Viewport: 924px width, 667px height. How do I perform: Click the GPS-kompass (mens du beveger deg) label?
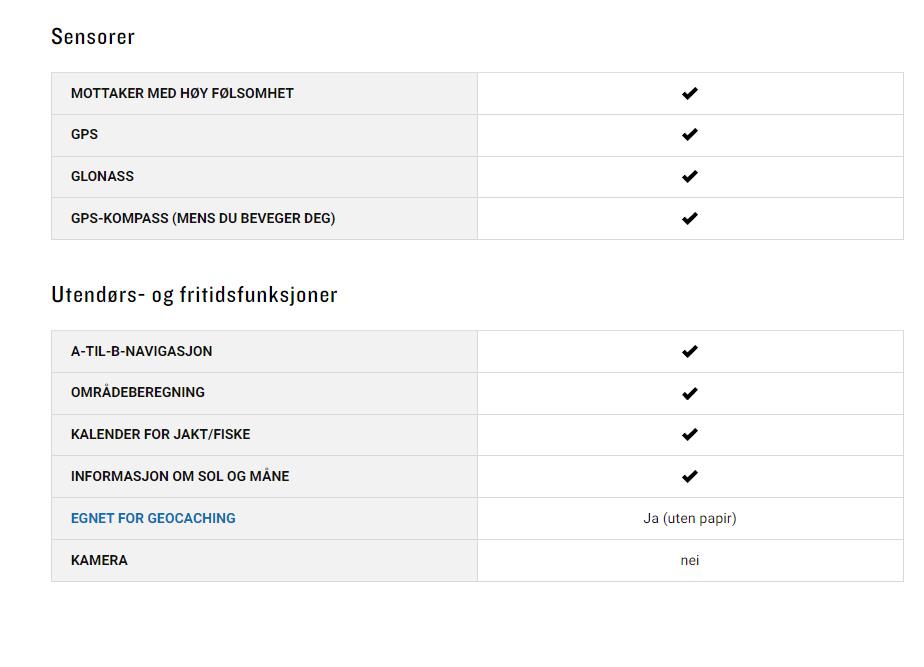(x=203, y=218)
